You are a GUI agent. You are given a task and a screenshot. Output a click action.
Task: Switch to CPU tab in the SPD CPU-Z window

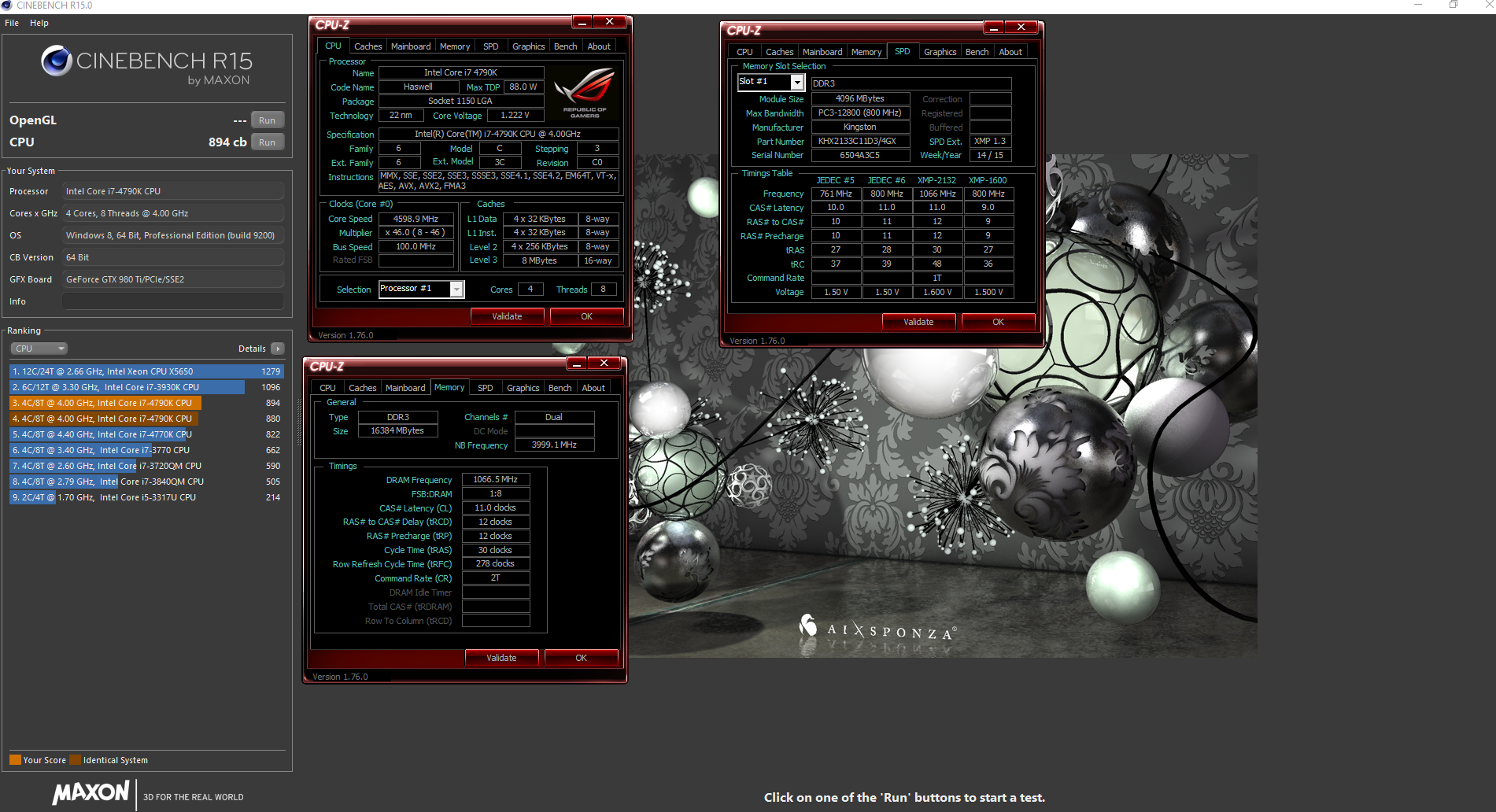tap(744, 52)
